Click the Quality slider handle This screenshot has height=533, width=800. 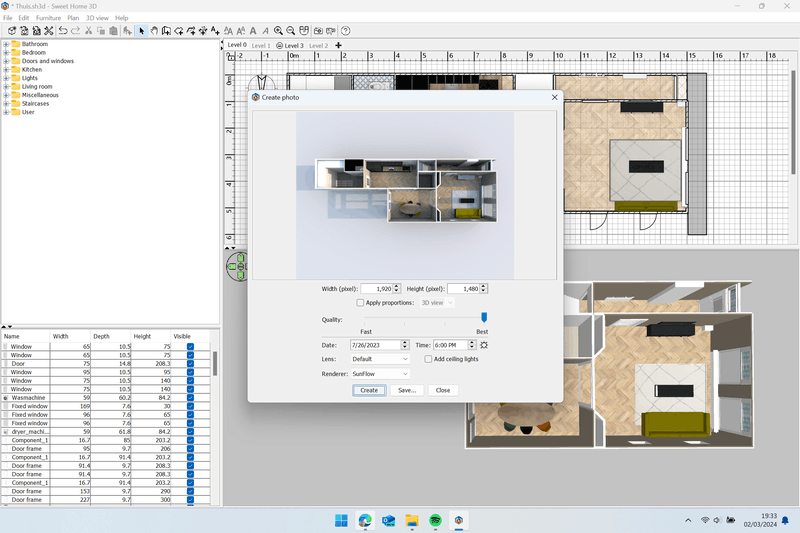tap(484, 317)
